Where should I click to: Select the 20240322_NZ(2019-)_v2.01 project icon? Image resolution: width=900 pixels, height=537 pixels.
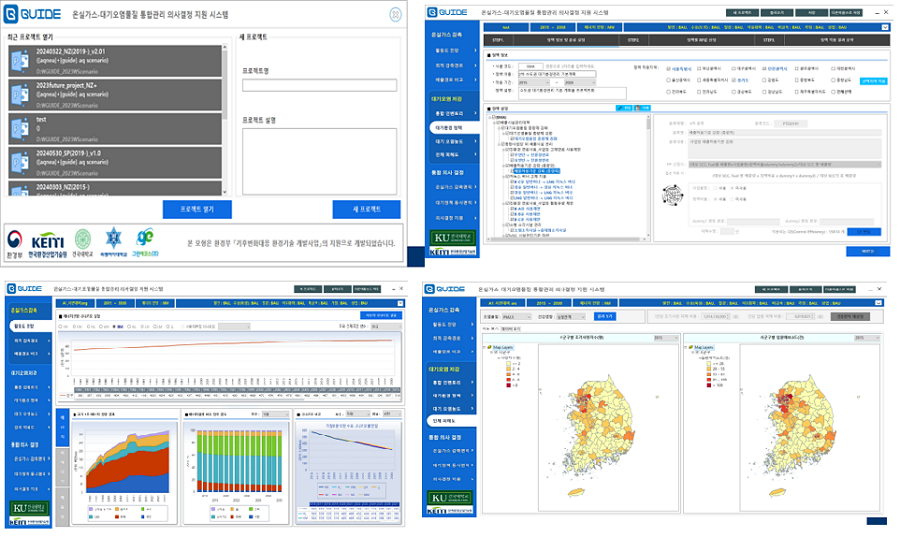20,60
